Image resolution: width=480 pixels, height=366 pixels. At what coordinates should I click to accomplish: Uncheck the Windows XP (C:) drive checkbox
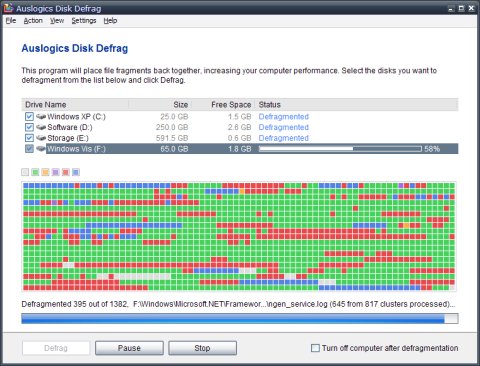pos(29,116)
